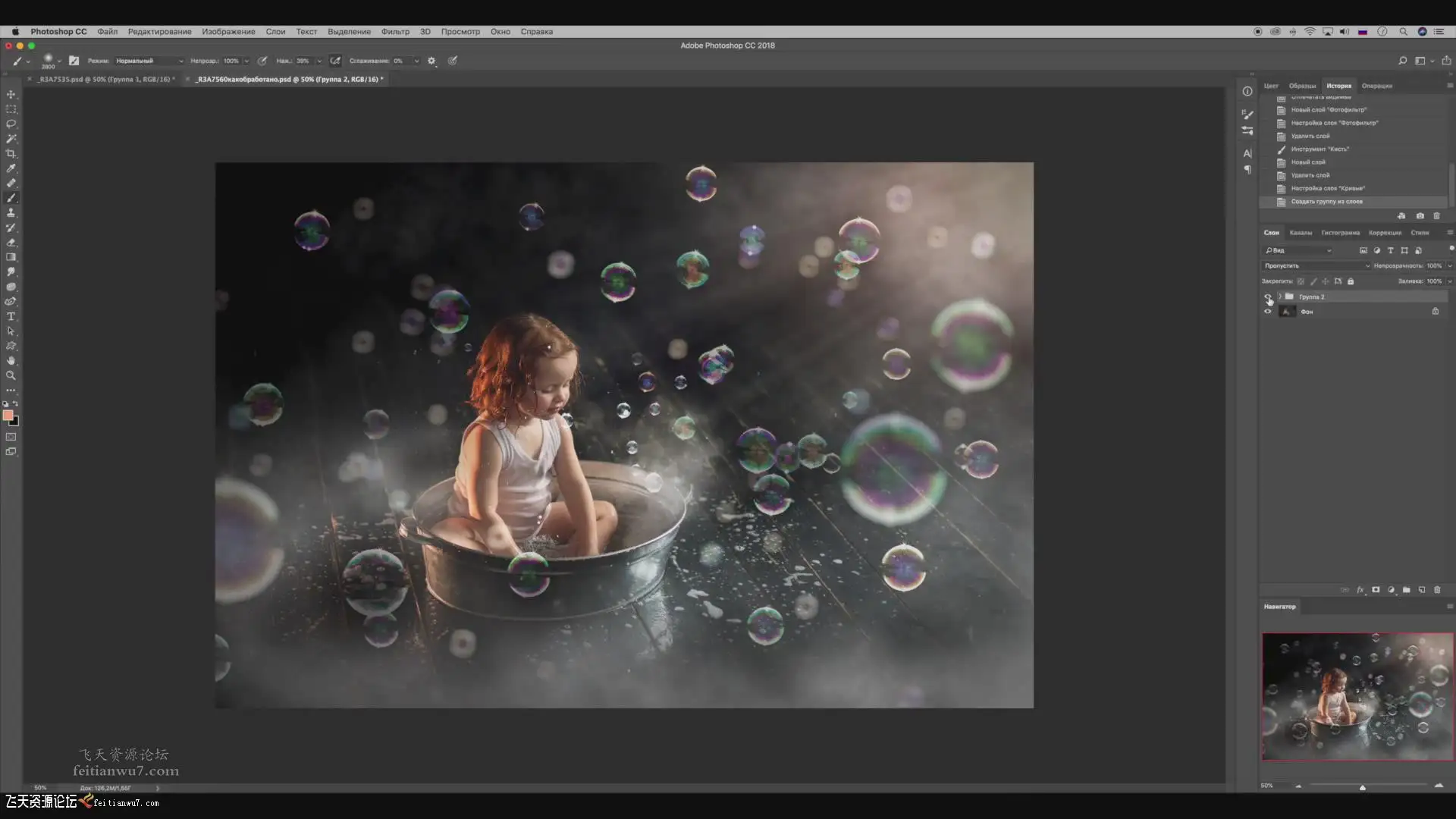Open the brush Режим Нормальный dropdown

[x=149, y=61]
